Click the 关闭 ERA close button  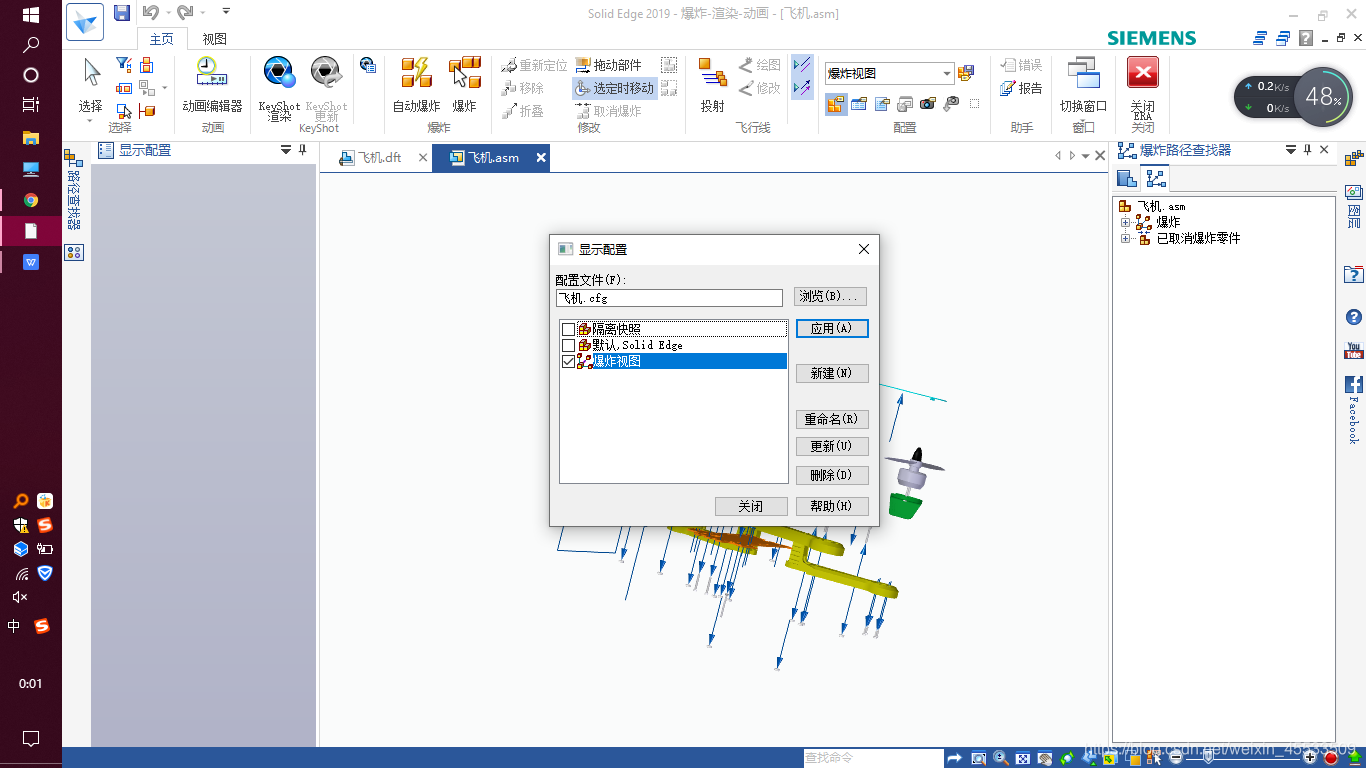[1142, 88]
